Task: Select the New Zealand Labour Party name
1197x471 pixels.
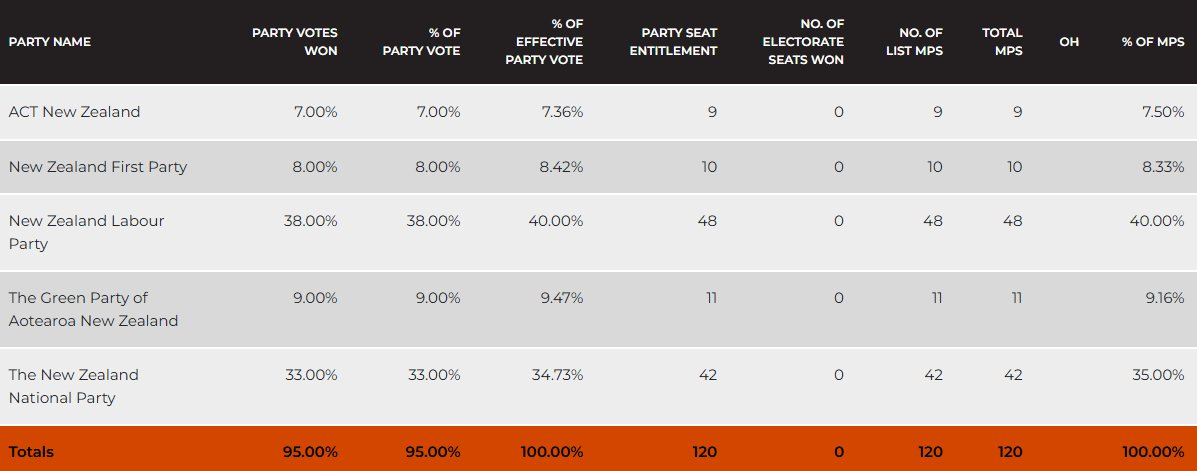Action: tap(86, 232)
